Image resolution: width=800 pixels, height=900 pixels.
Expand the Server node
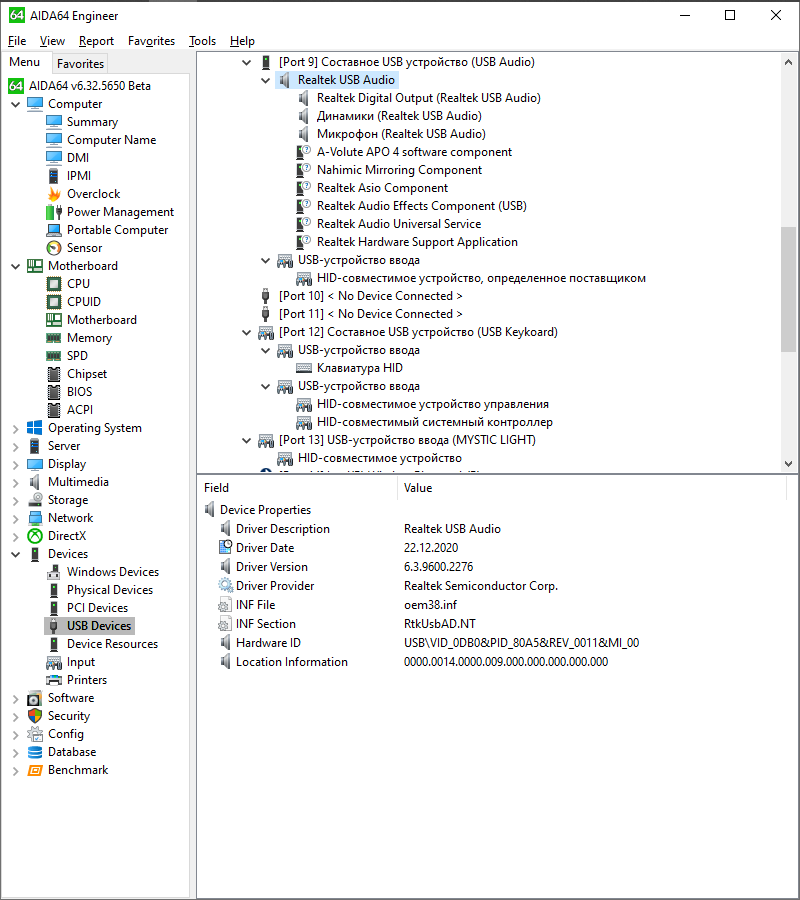click(x=16, y=446)
